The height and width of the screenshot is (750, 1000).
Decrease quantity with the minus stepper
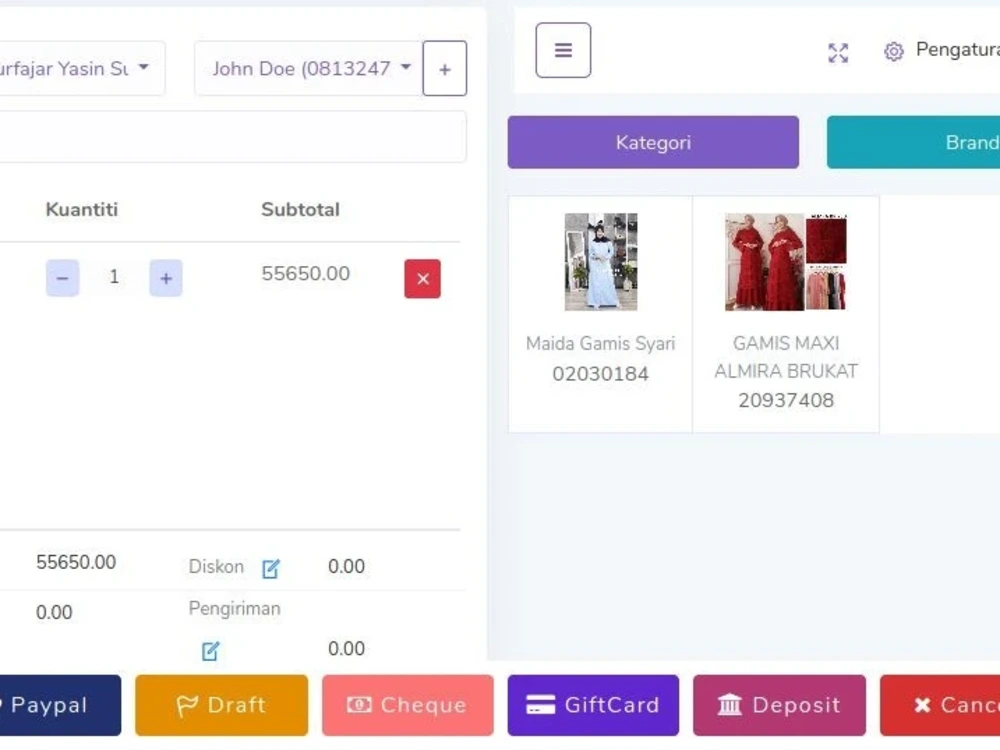click(x=62, y=277)
